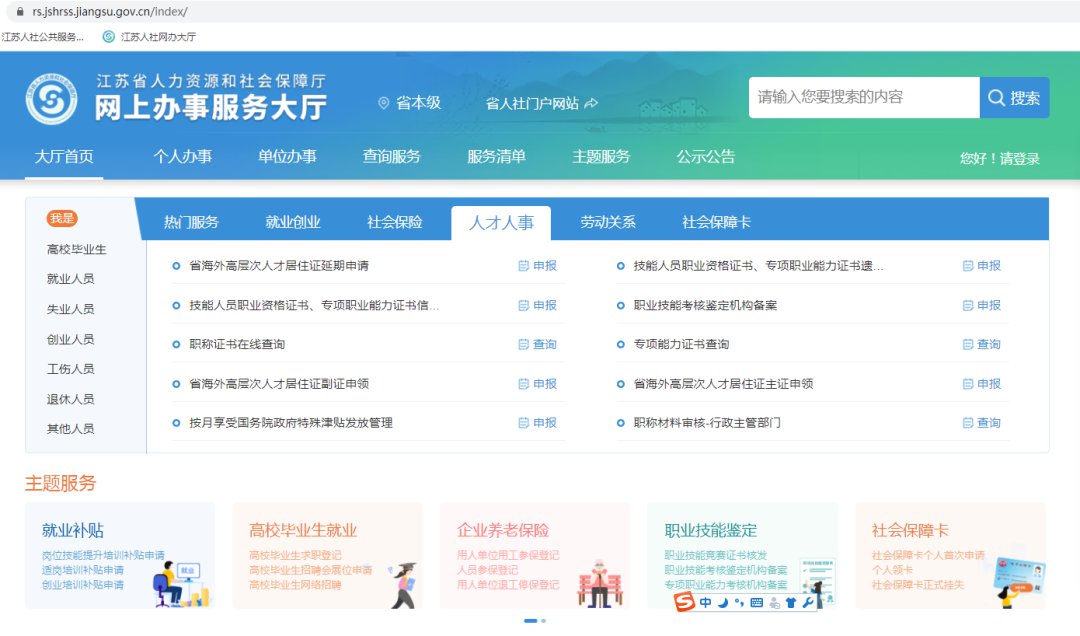Switch to the 劳动关系 tab

(x=607, y=222)
